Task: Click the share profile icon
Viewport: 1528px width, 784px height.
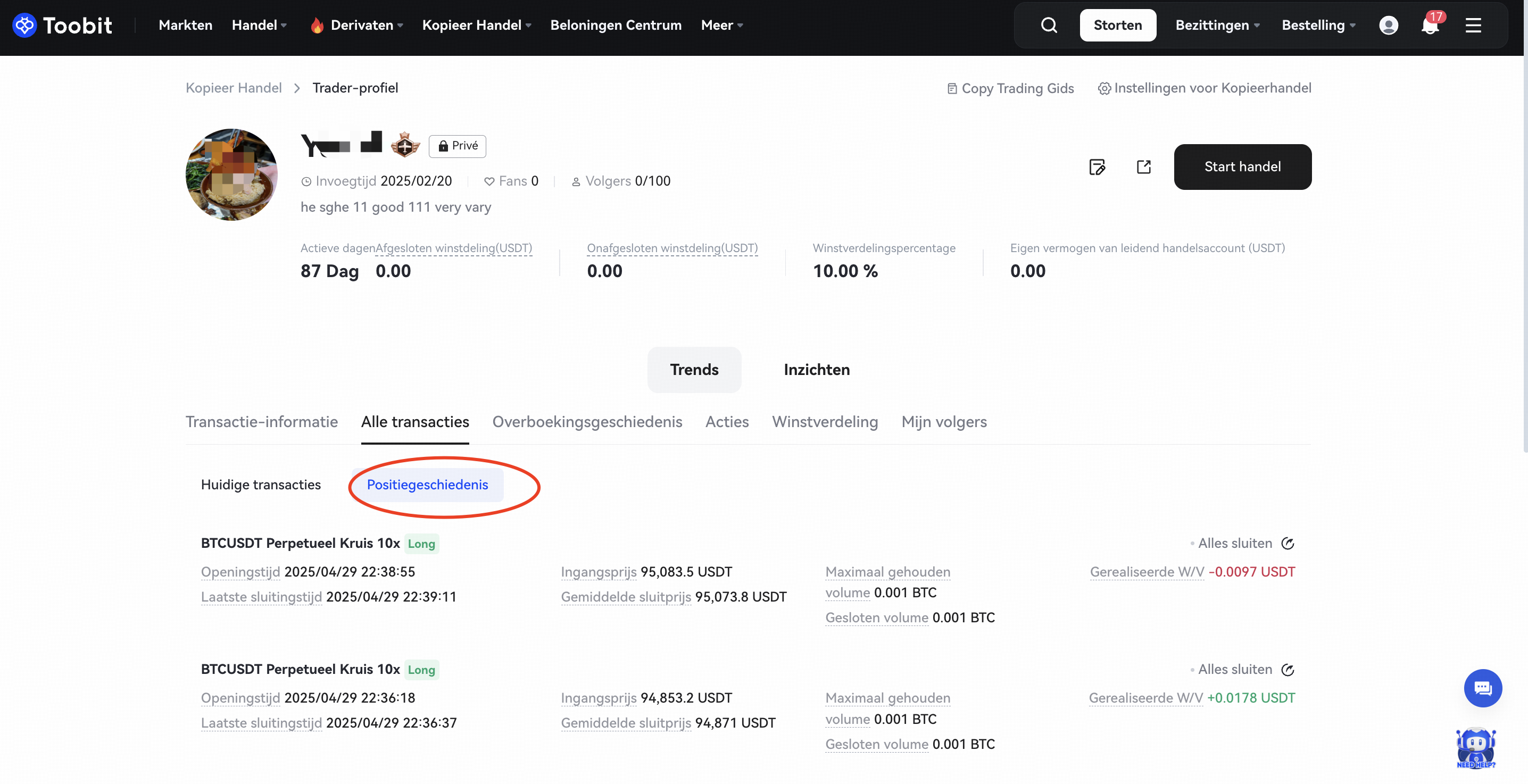Action: (x=1144, y=166)
